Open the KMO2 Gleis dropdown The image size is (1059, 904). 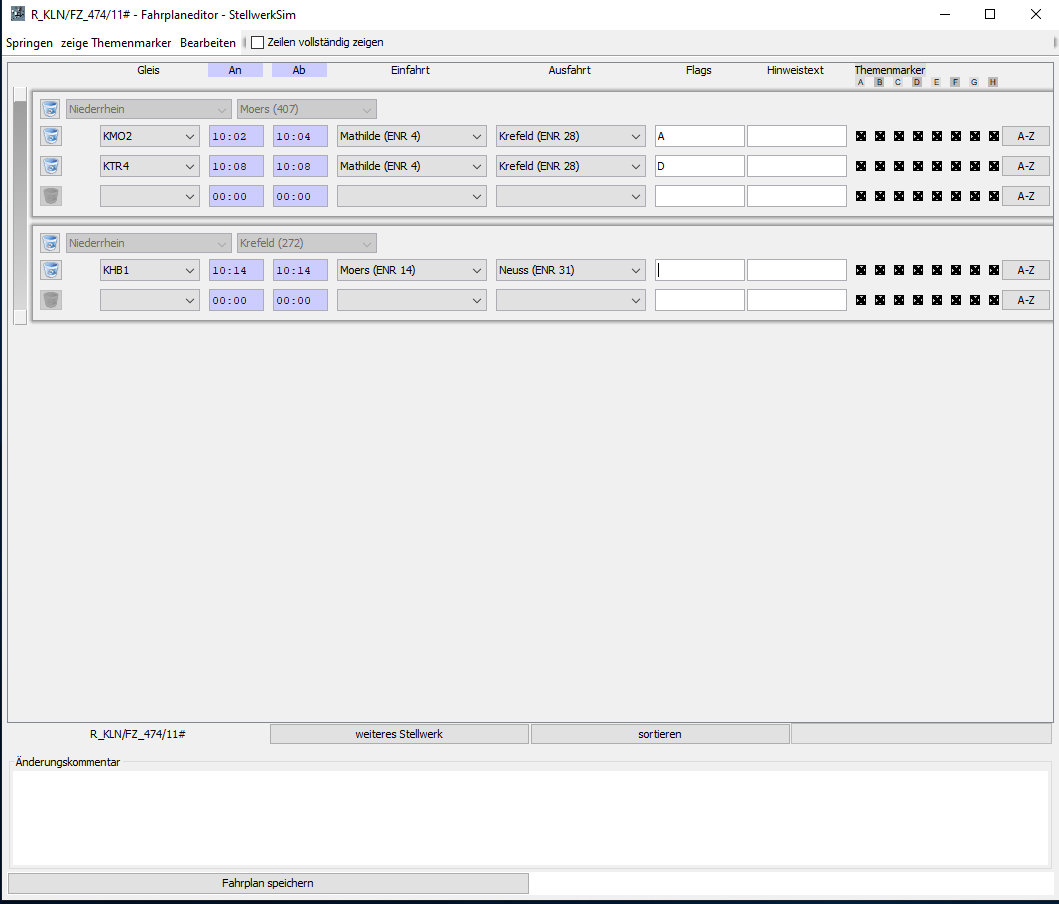tap(150, 136)
